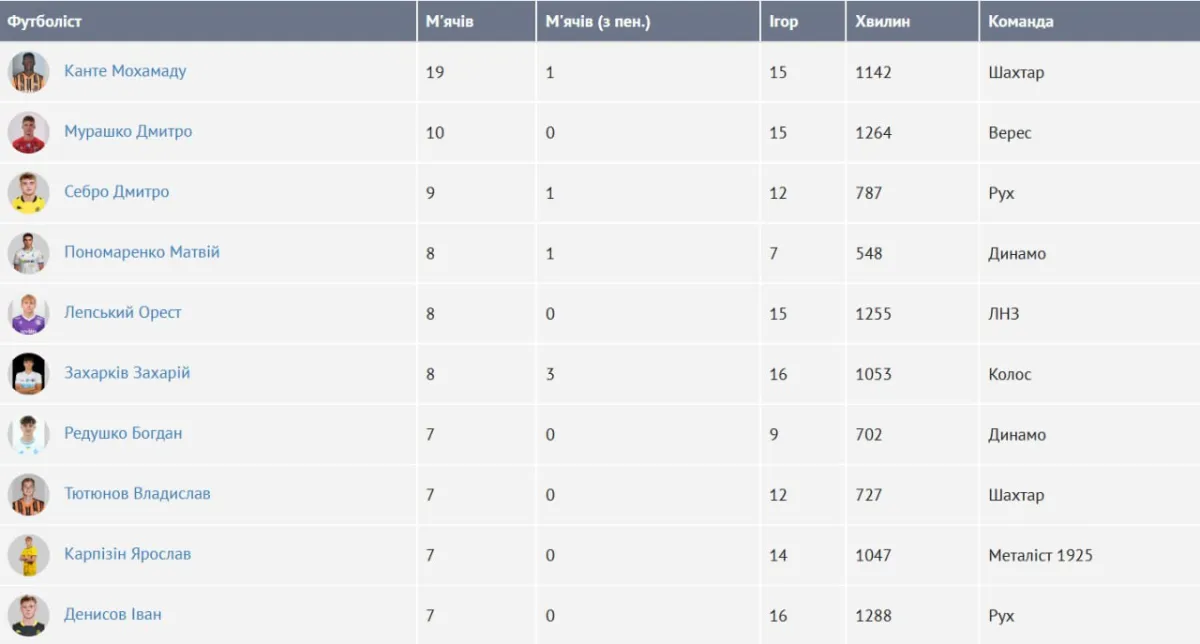Open Мурашко Дмитро profile link
1200x644 pixels.
[128, 131]
